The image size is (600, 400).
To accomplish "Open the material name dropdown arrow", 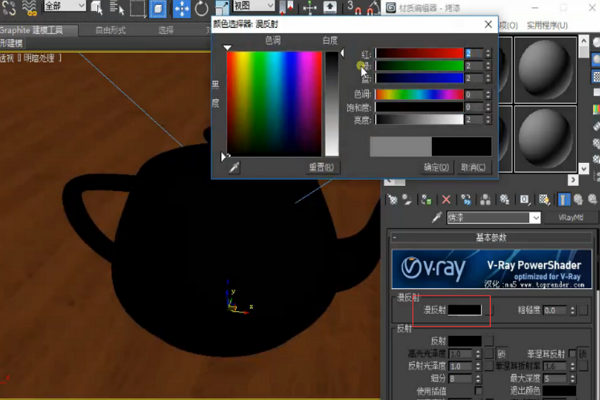I will coord(535,218).
